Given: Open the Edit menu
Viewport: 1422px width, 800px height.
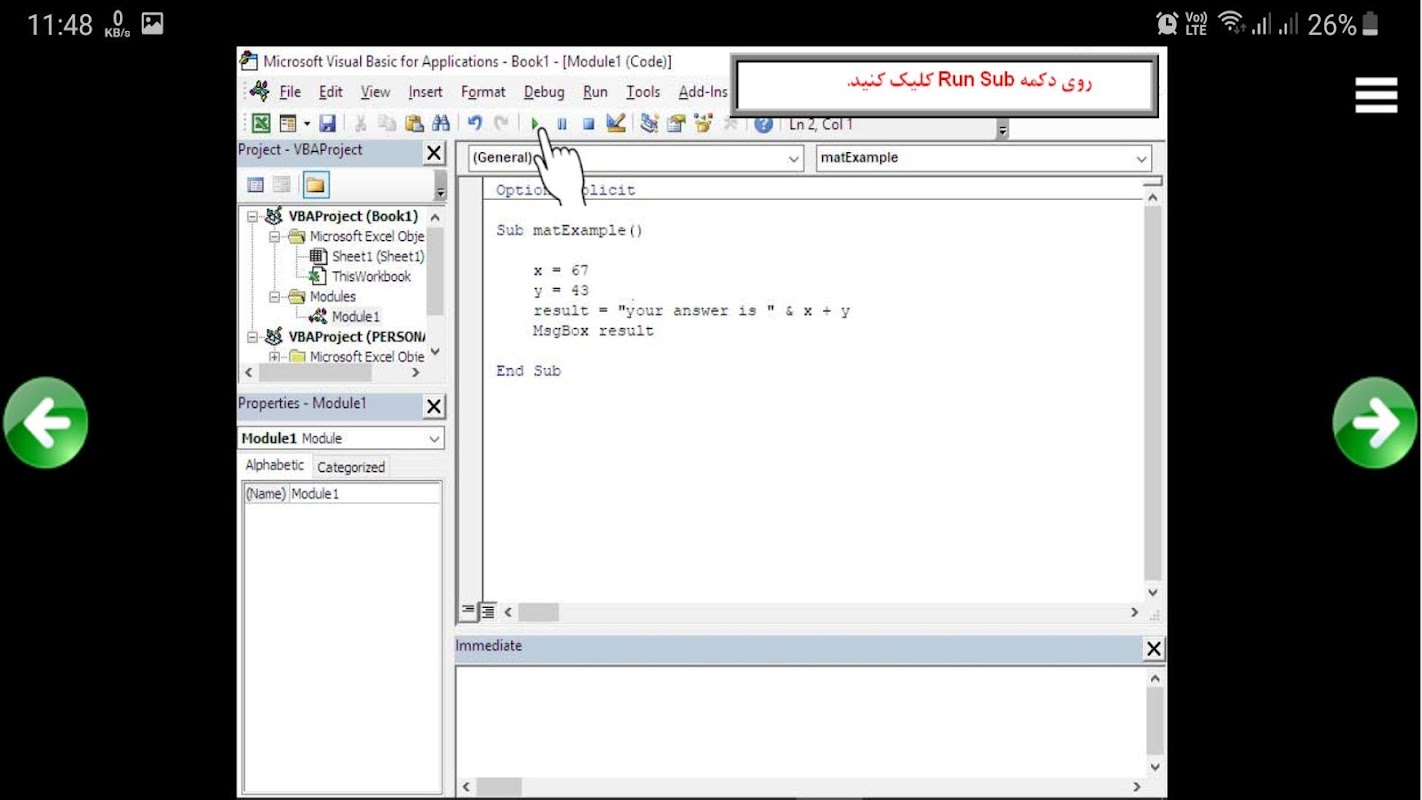Looking at the screenshot, I should (x=331, y=92).
